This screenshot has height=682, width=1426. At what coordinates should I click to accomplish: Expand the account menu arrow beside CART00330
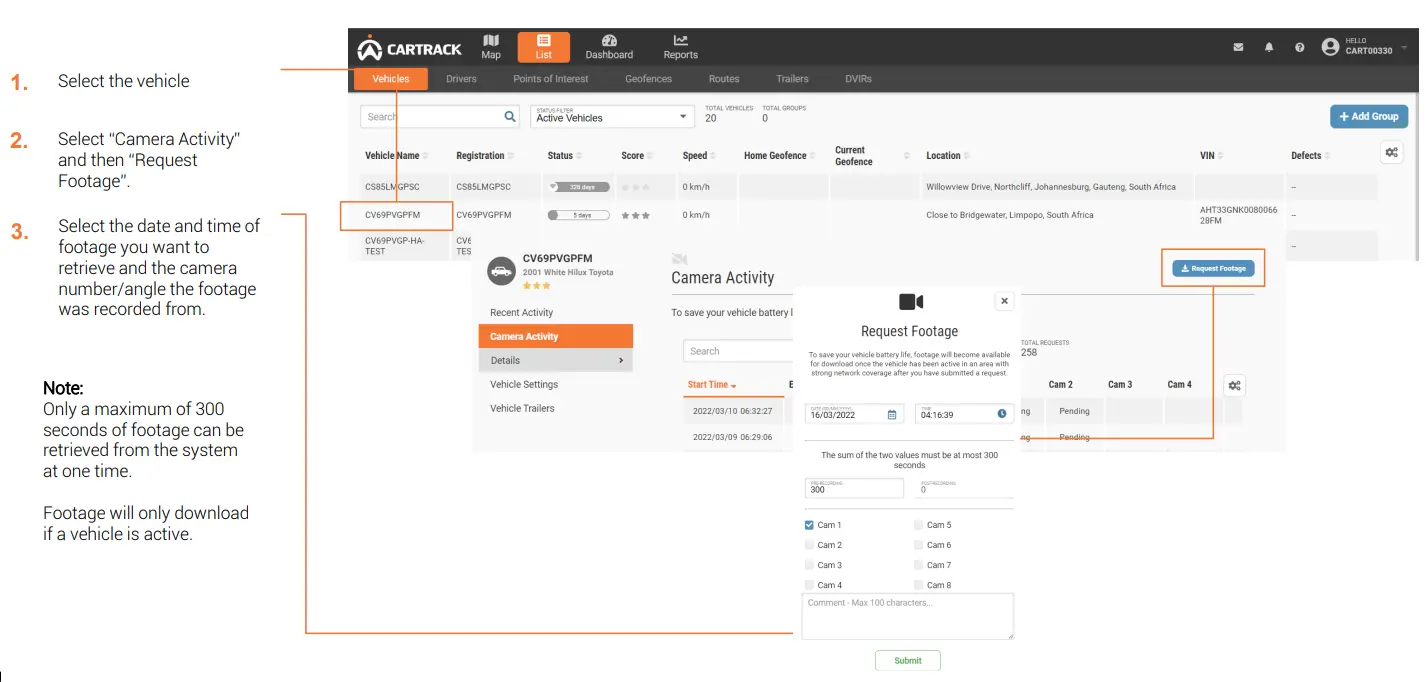[1404, 47]
